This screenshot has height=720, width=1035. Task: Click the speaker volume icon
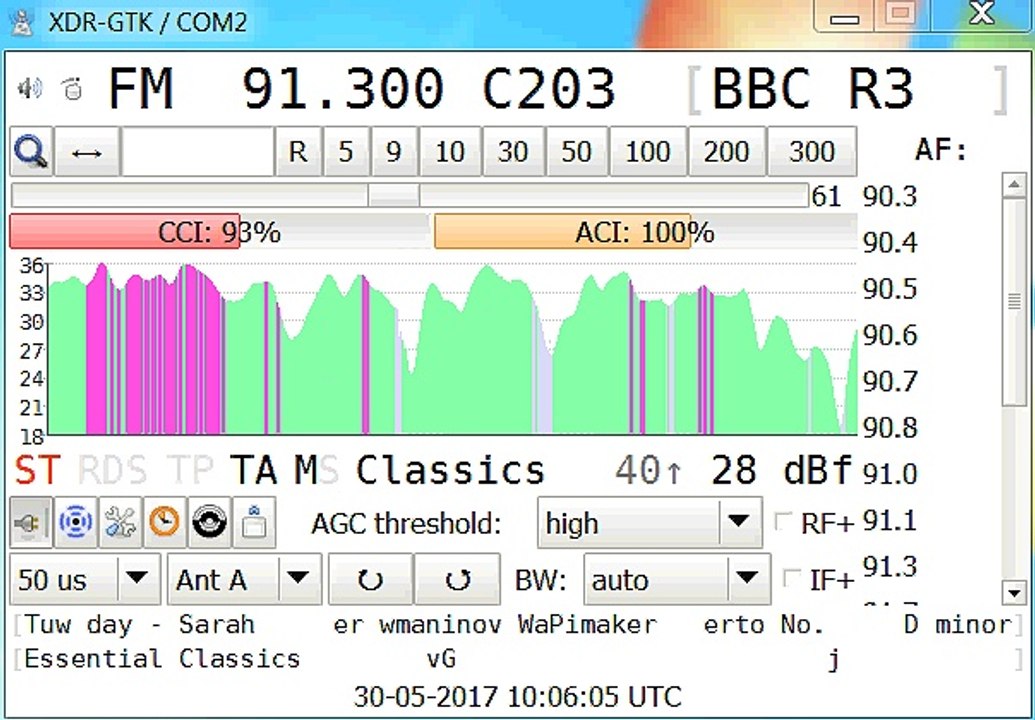coord(30,88)
